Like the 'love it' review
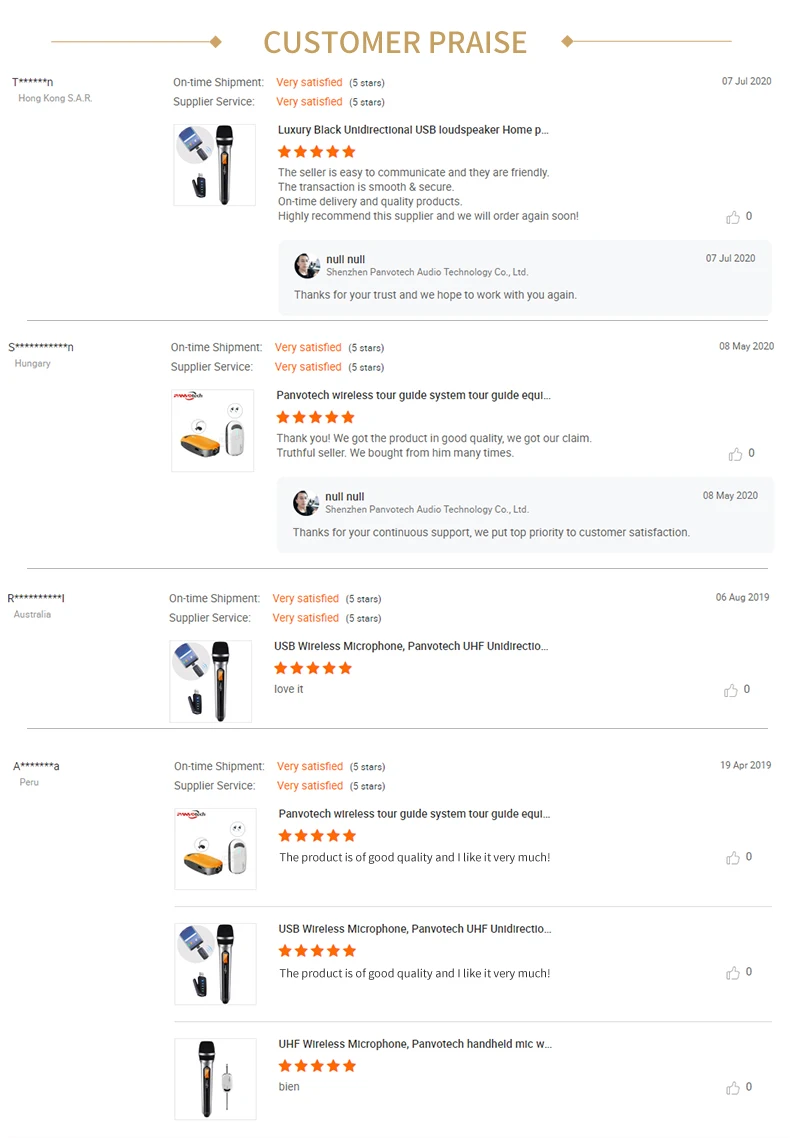This screenshot has height=1138, width=790. [731, 690]
